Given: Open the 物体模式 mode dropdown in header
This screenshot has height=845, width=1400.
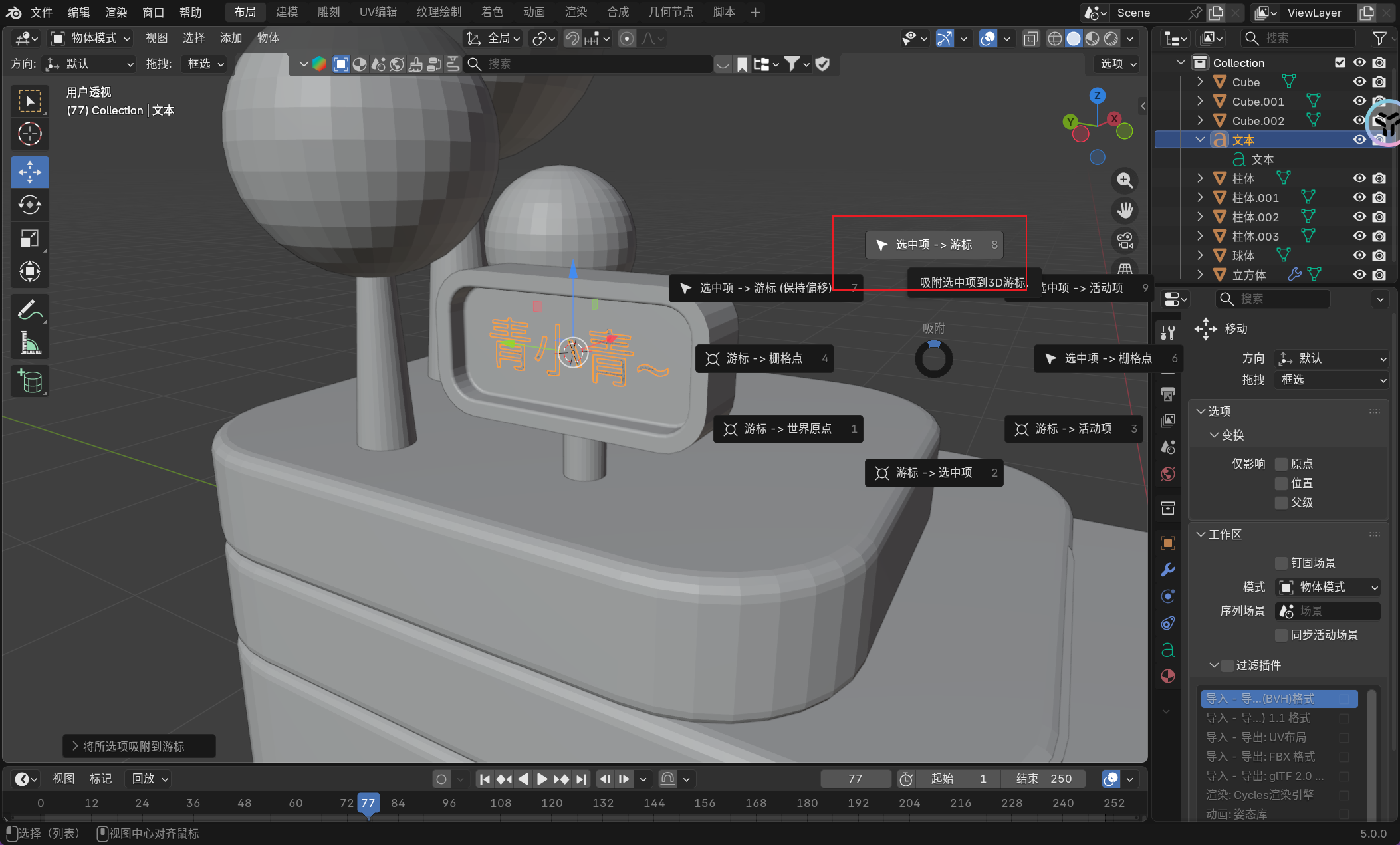Looking at the screenshot, I should [91, 38].
